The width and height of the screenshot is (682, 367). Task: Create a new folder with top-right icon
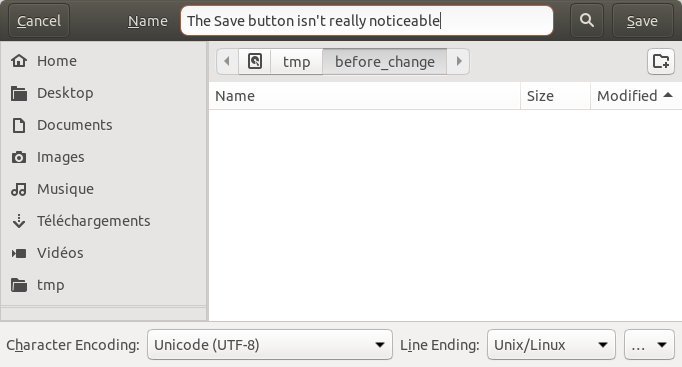pyautogui.click(x=661, y=61)
